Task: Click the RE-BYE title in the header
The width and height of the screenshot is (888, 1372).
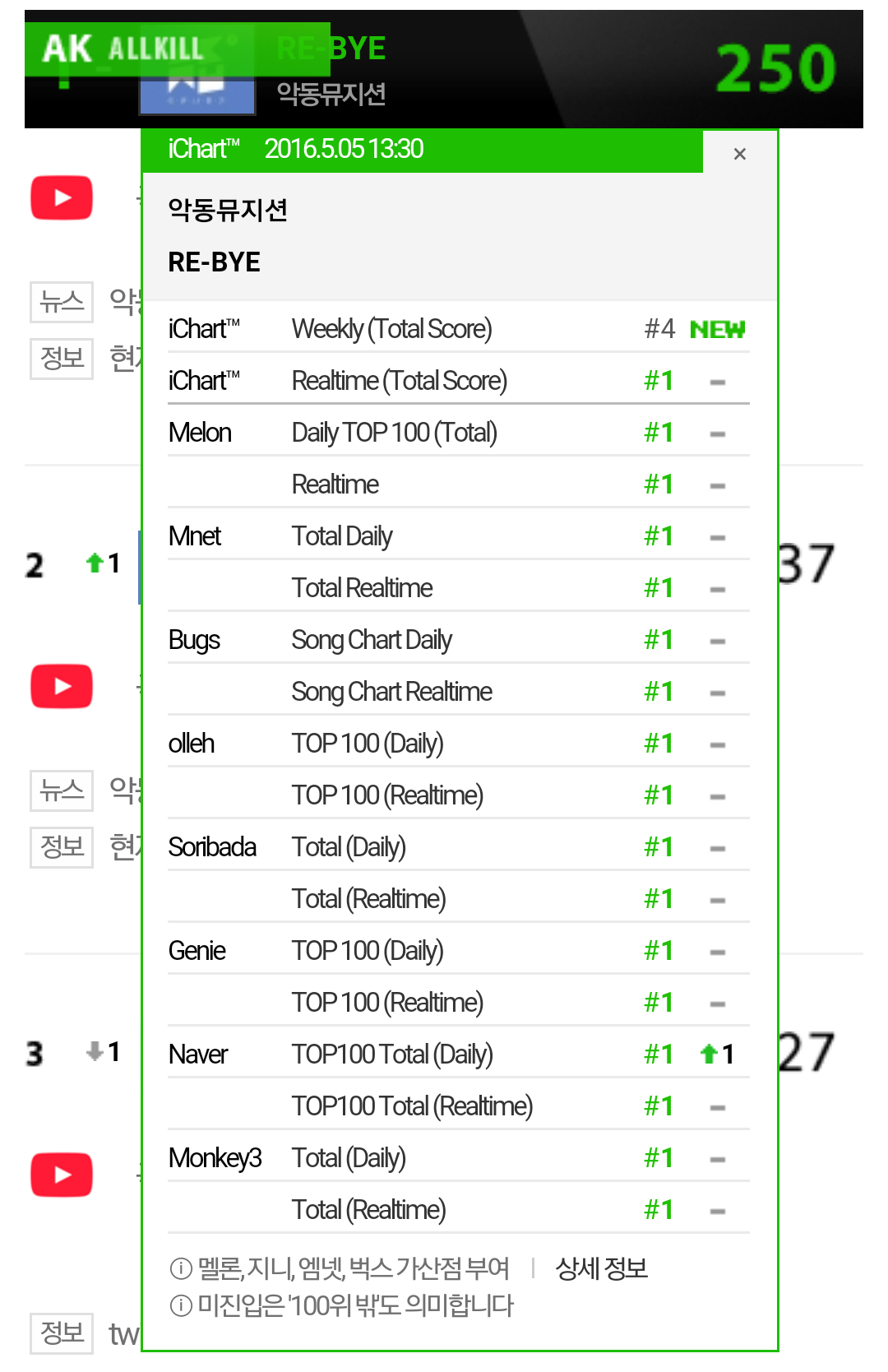Action: click(331, 49)
